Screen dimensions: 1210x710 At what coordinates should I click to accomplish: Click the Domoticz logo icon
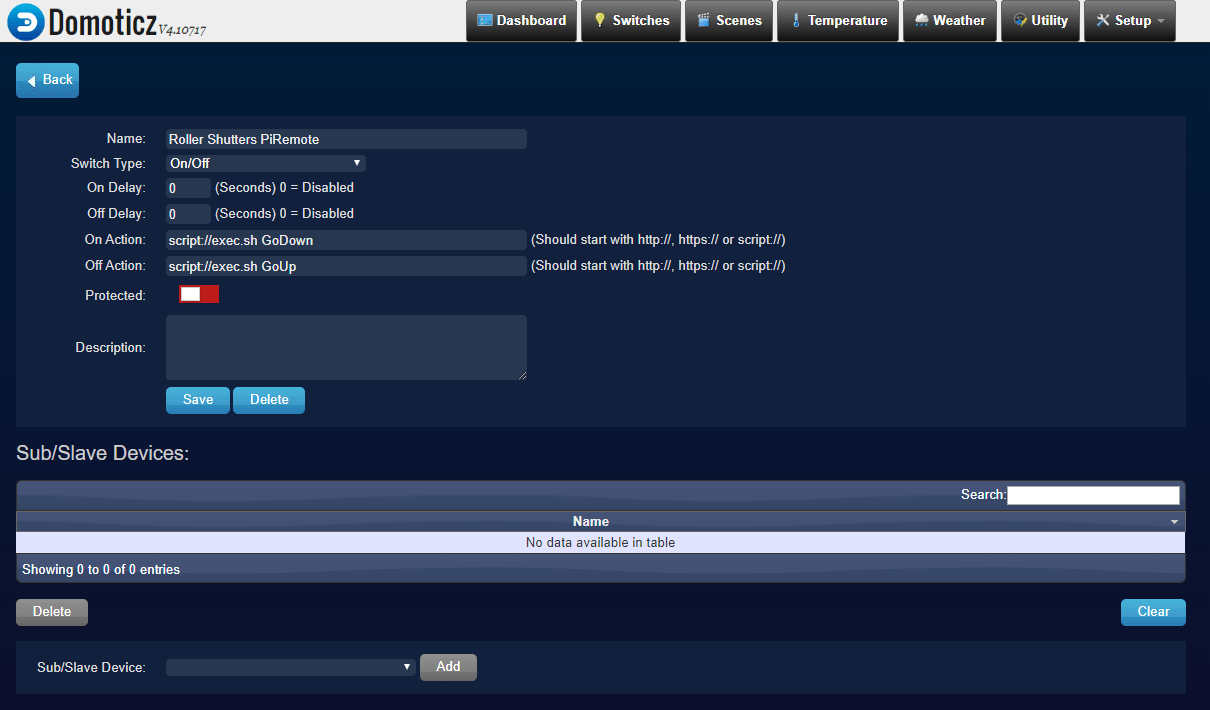tap(24, 22)
